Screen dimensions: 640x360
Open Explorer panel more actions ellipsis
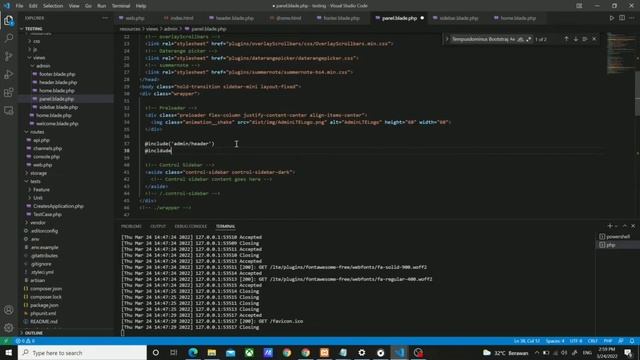click(x=105, y=18)
